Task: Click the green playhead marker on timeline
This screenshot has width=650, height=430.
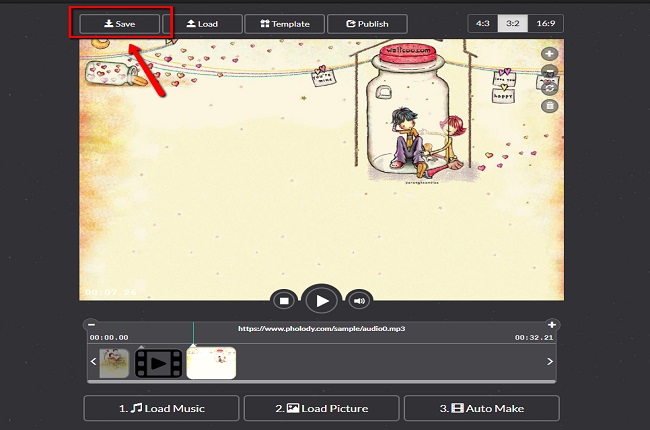Action: click(193, 334)
